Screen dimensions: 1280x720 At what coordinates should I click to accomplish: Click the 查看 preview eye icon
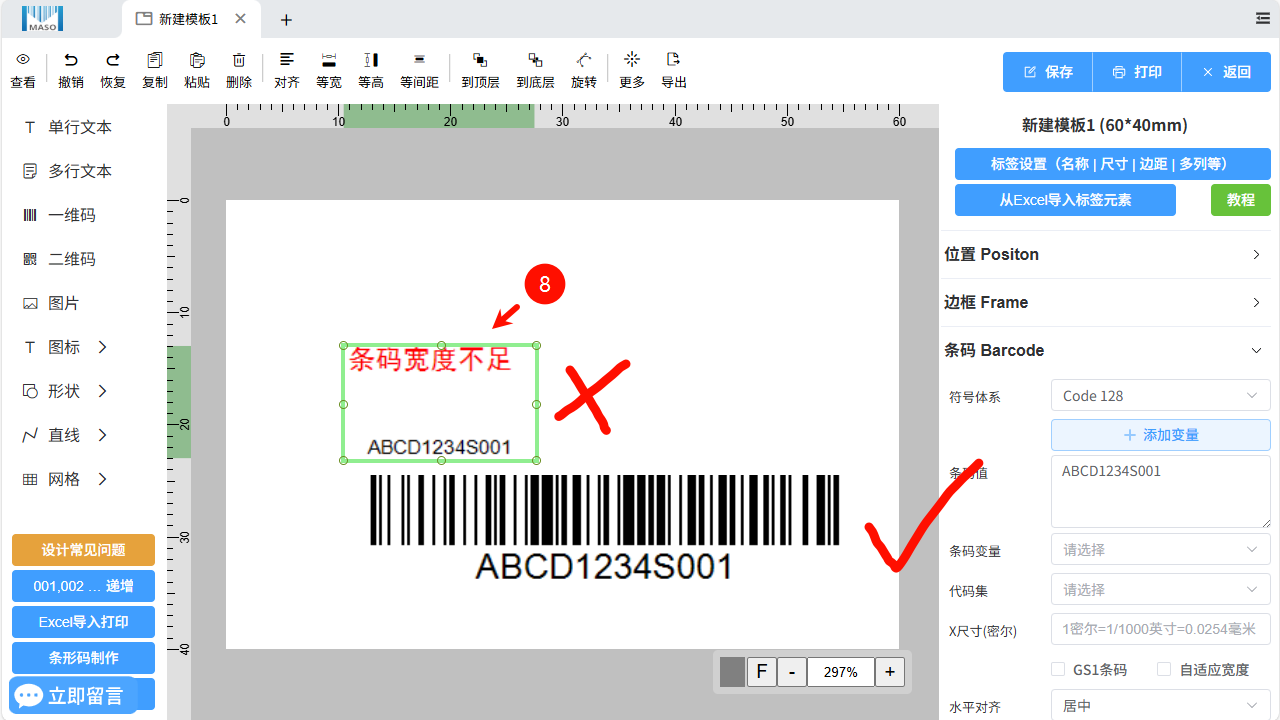[23, 60]
